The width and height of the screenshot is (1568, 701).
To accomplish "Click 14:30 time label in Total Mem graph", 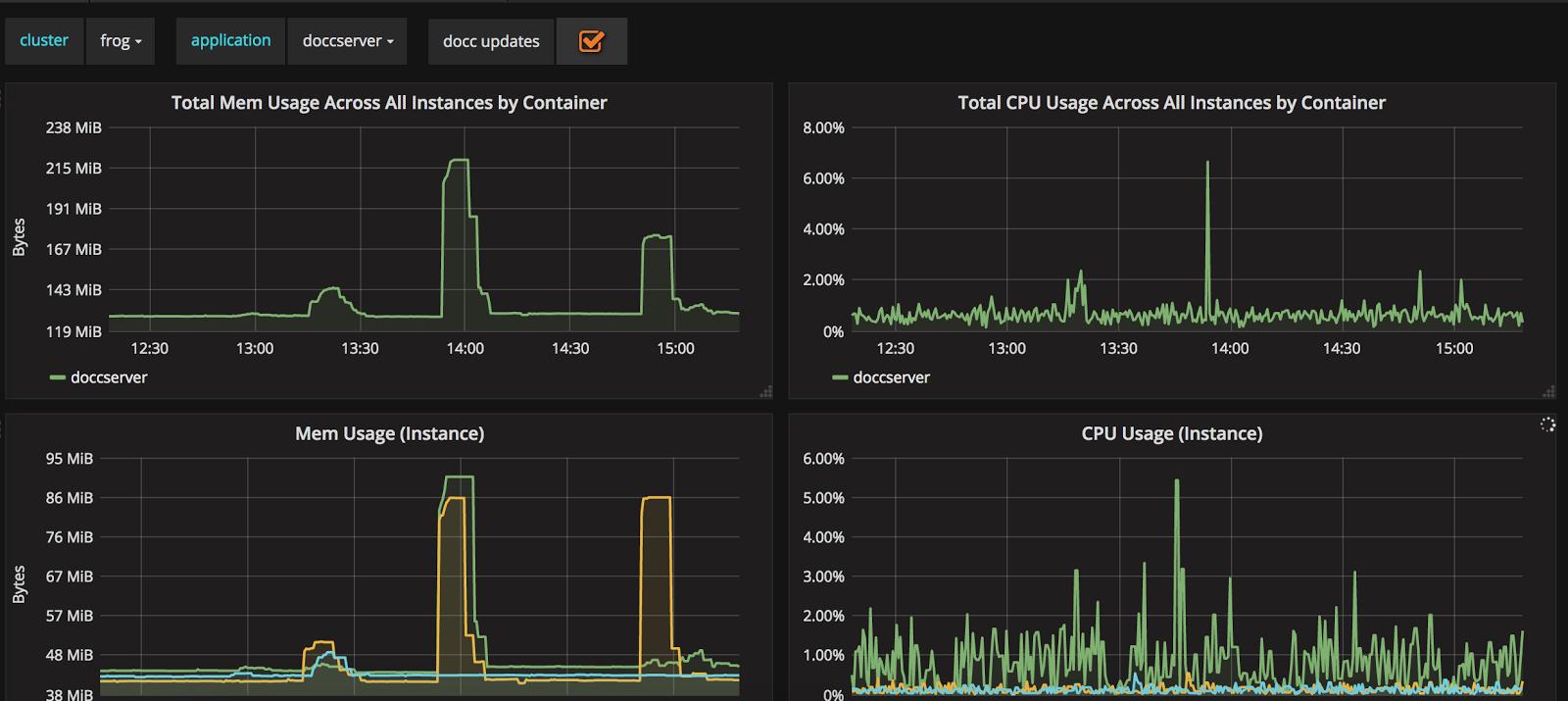I will coord(570,348).
